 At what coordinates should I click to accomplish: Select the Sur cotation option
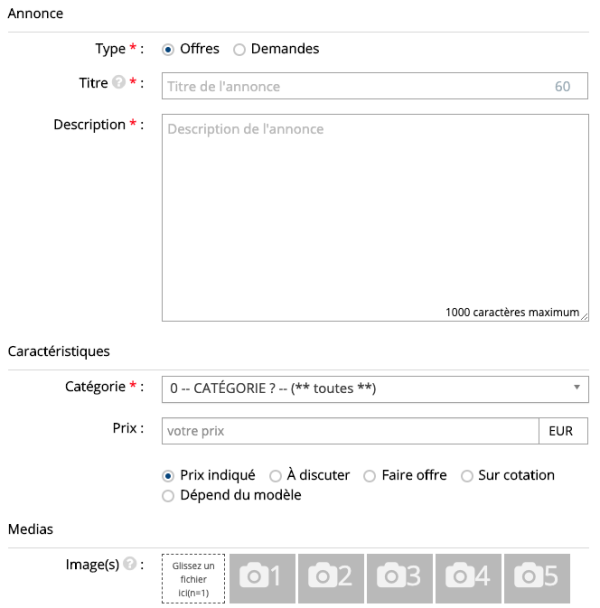tap(467, 476)
